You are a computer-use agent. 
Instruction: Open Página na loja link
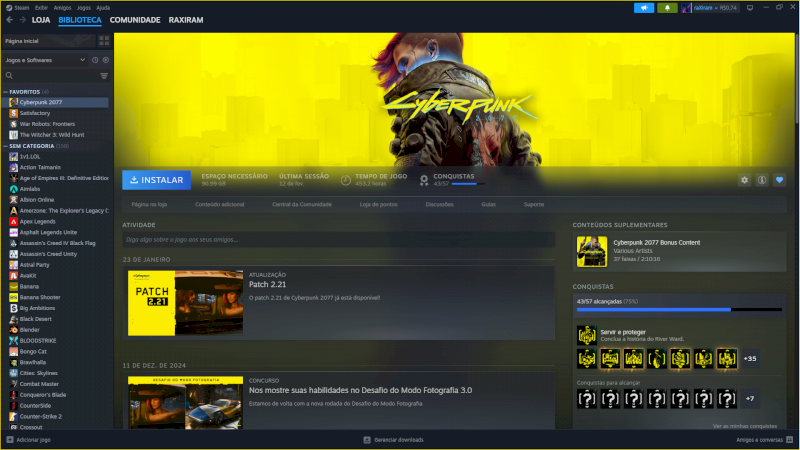point(149,204)
